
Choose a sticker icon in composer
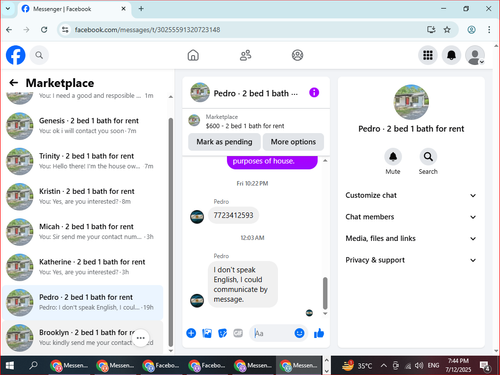tap(222, 333)
